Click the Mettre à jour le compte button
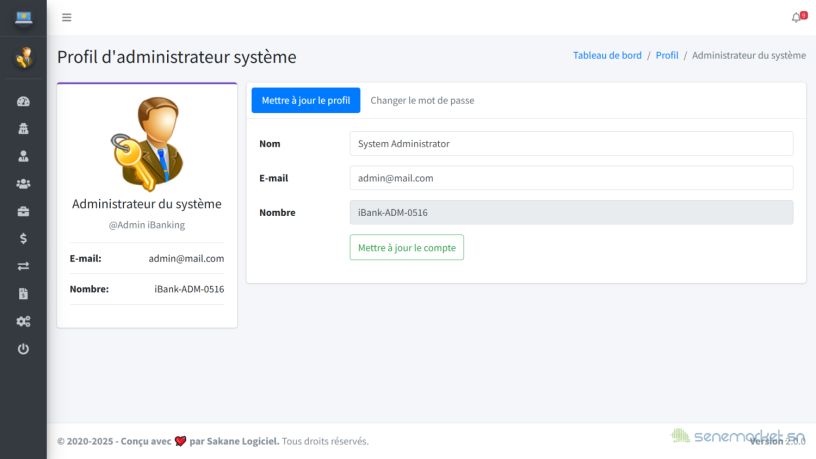 click(x=406, y=248)
